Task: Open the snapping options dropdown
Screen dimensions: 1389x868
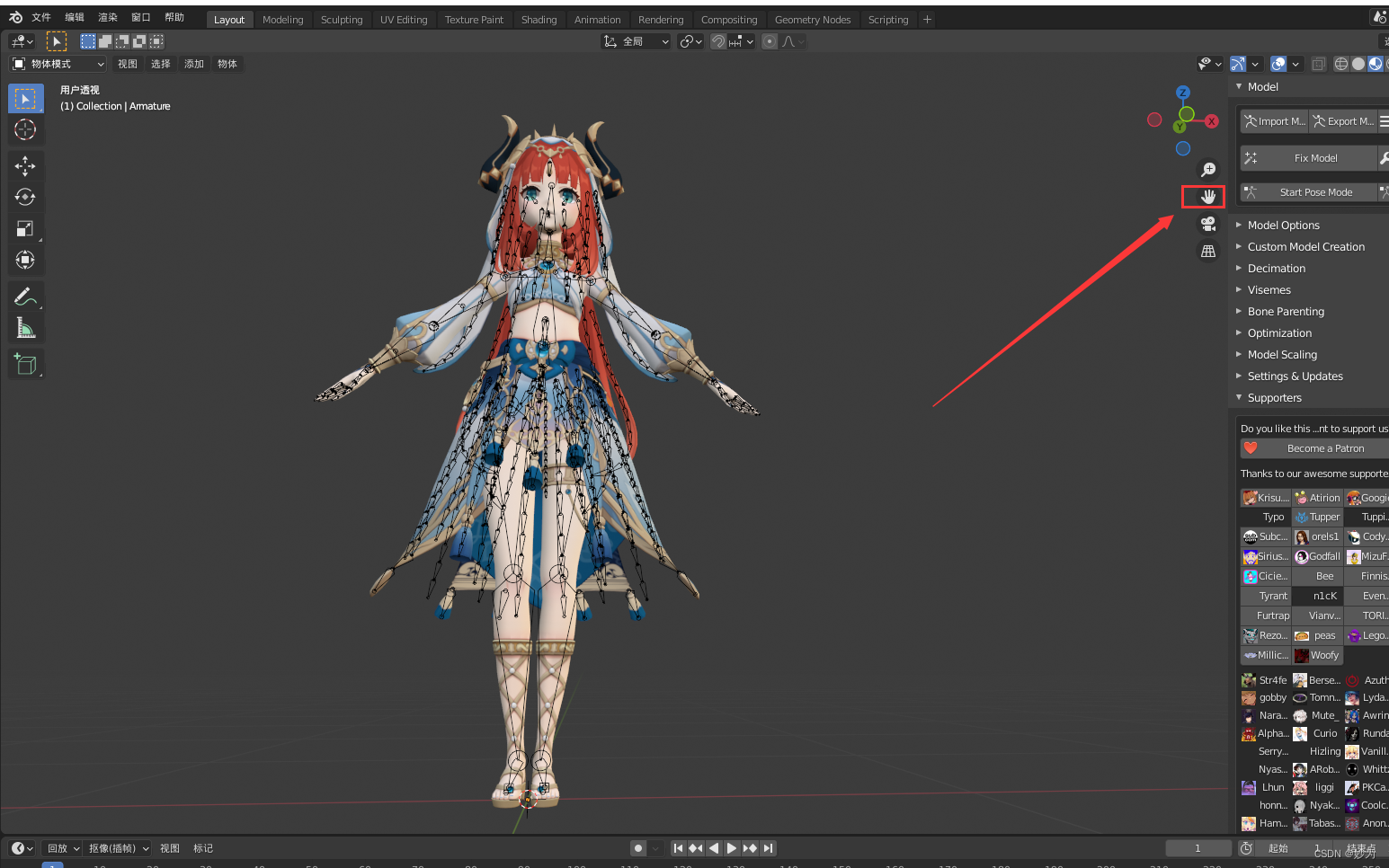Action: point(743,41)
